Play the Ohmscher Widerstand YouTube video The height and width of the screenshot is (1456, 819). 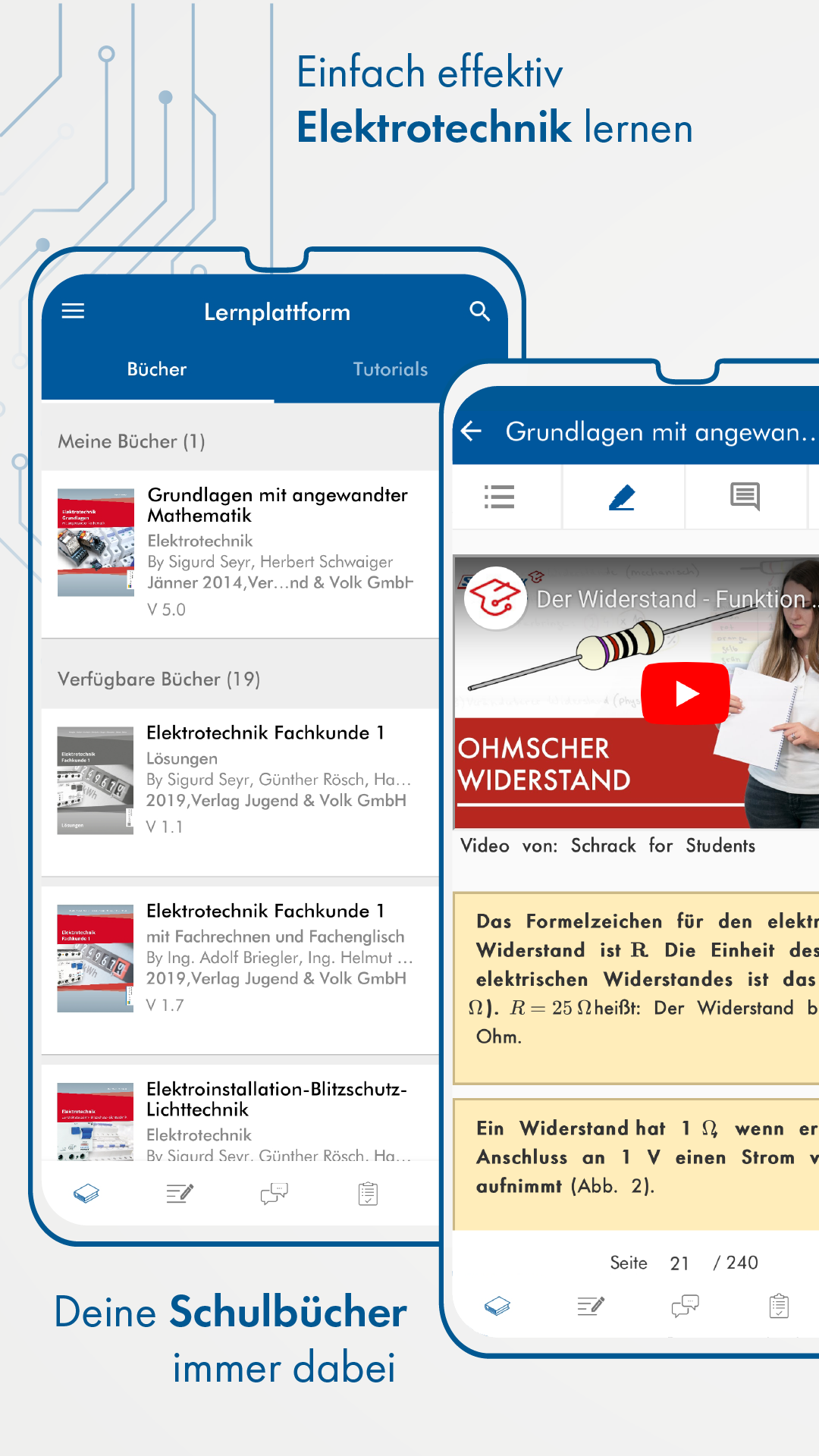point(686,694)
